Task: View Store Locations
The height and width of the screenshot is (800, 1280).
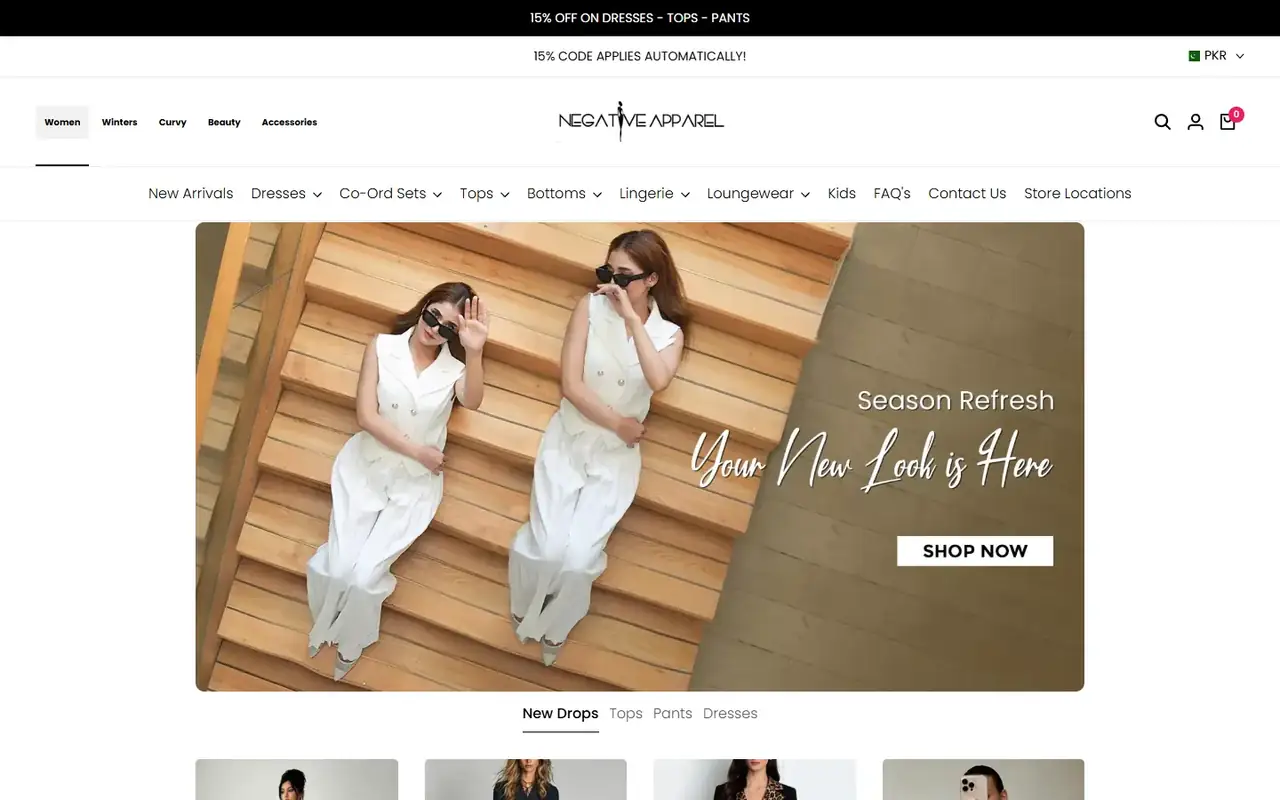Action: click(x=1077, y=193)
